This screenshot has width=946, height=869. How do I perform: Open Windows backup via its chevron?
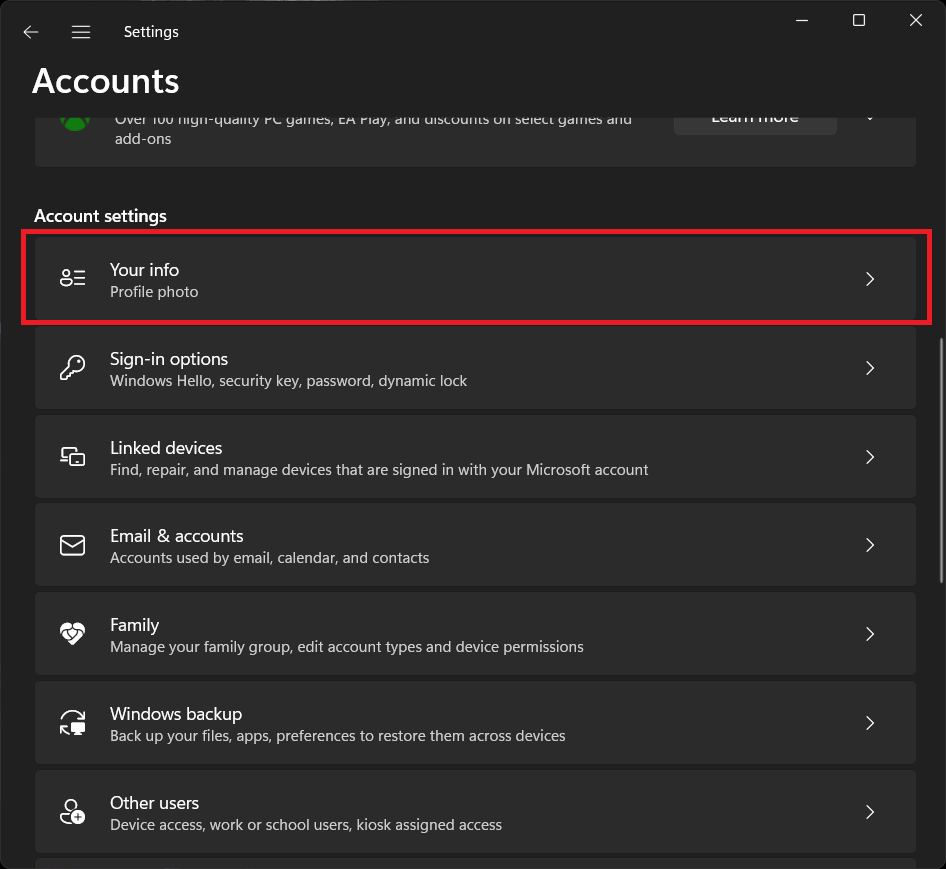(870, 723)
